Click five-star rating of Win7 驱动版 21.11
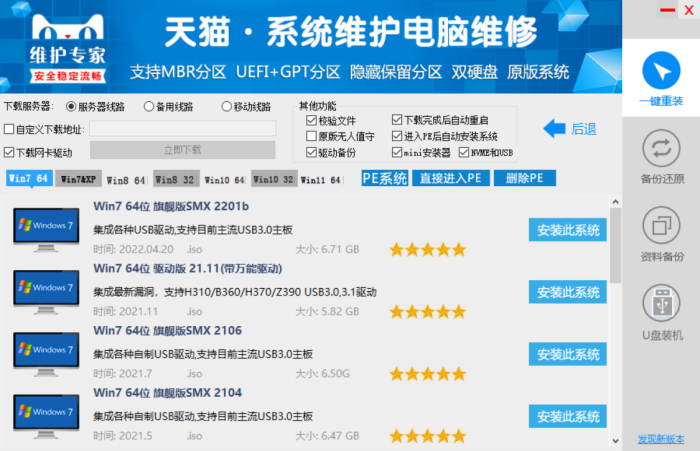Screen dimensions: 700x451 (427, 311)
